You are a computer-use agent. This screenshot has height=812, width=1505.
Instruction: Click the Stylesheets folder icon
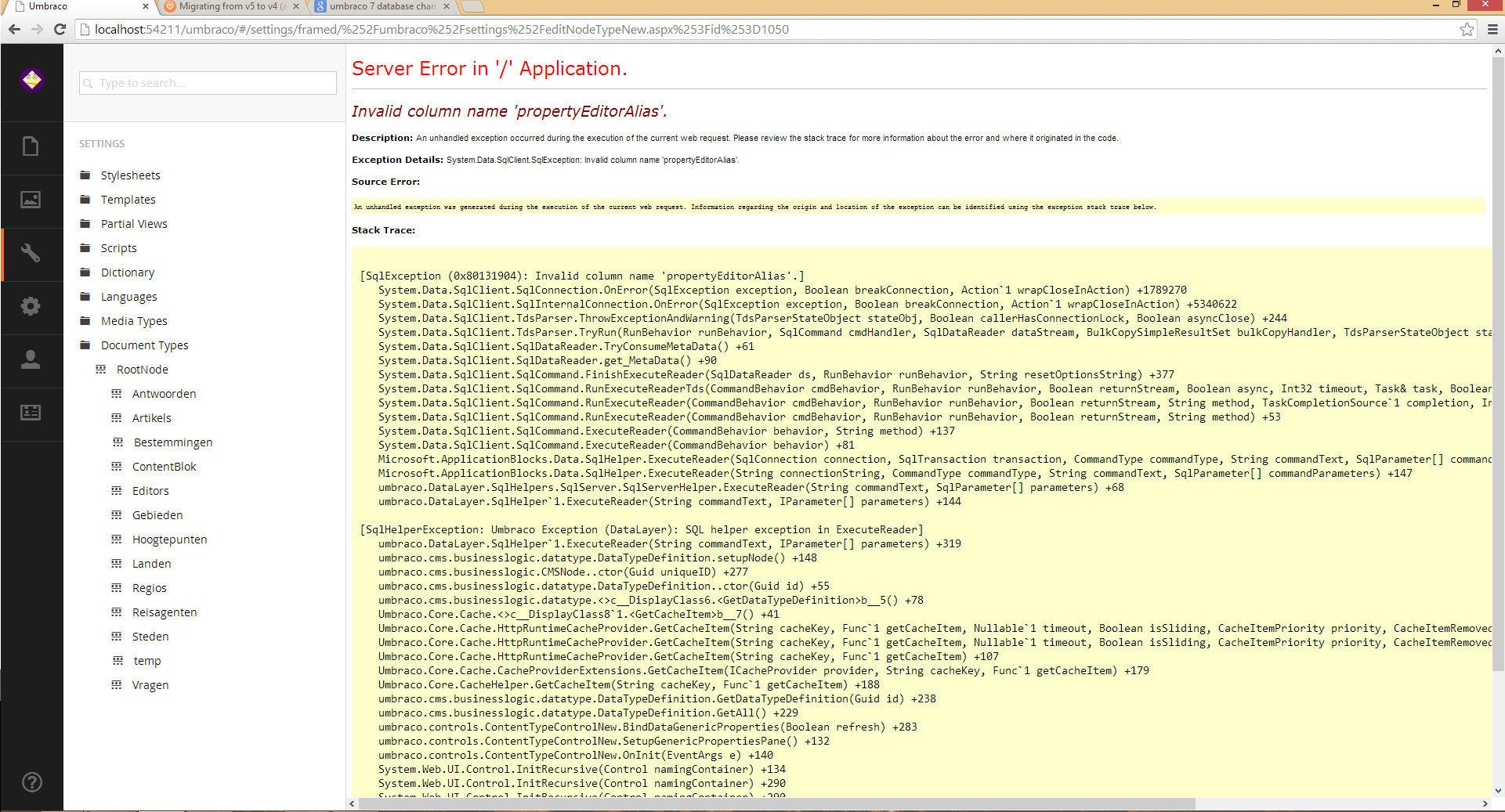[85, 175]
